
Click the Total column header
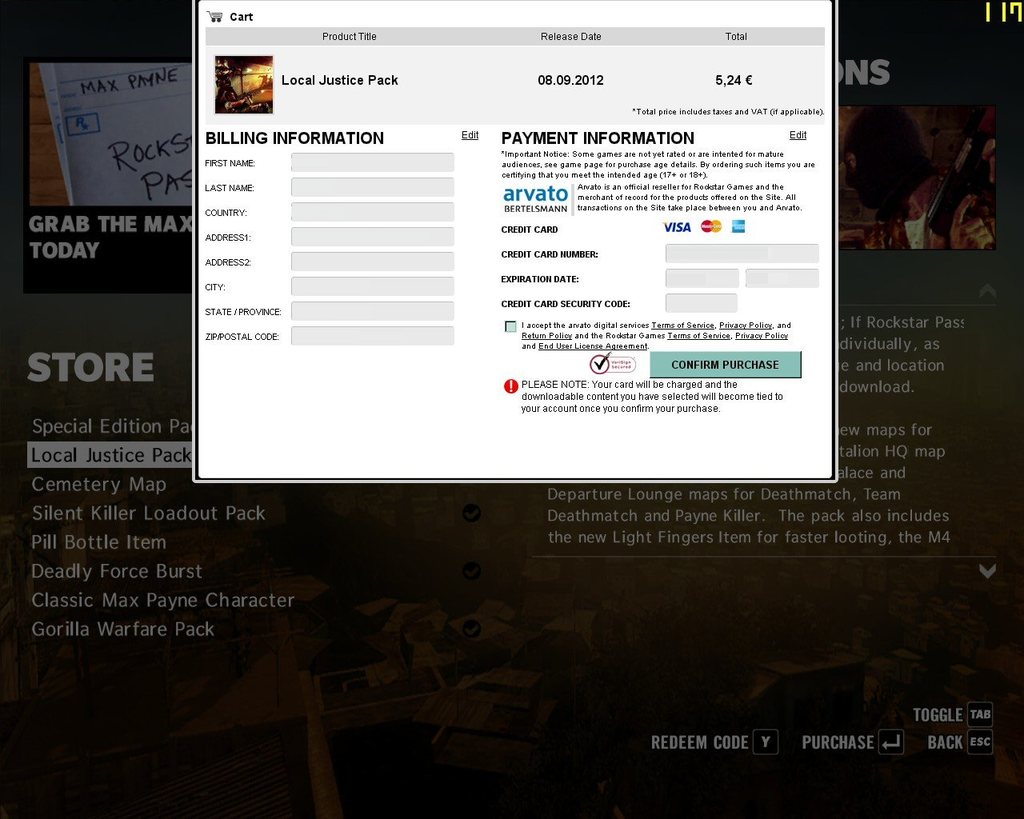[x=736, y=37]
